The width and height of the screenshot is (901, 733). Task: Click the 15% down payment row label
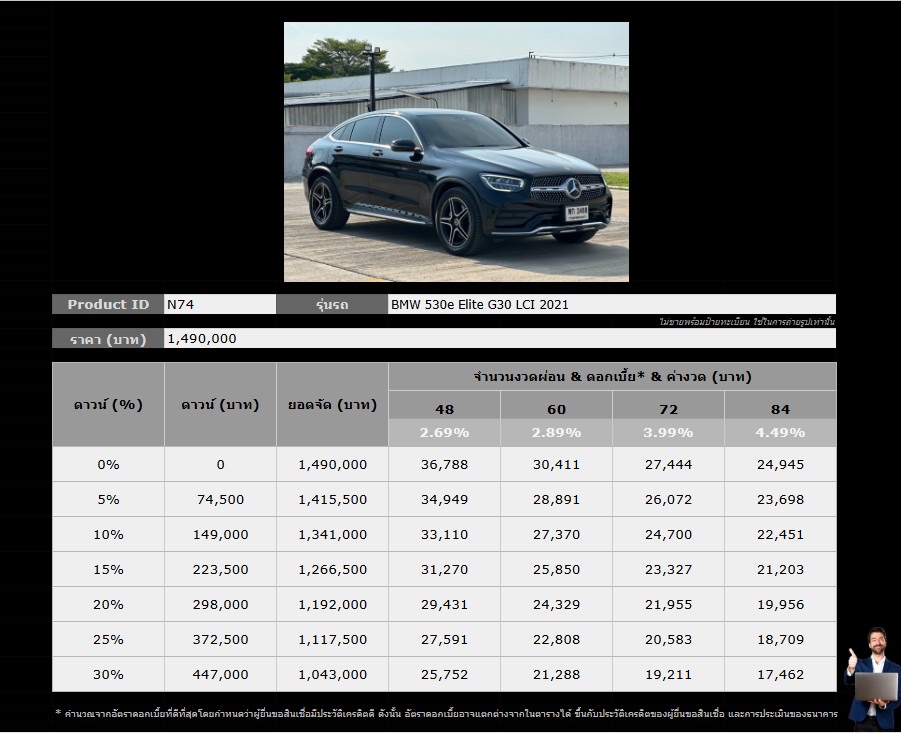pos(108,569)
